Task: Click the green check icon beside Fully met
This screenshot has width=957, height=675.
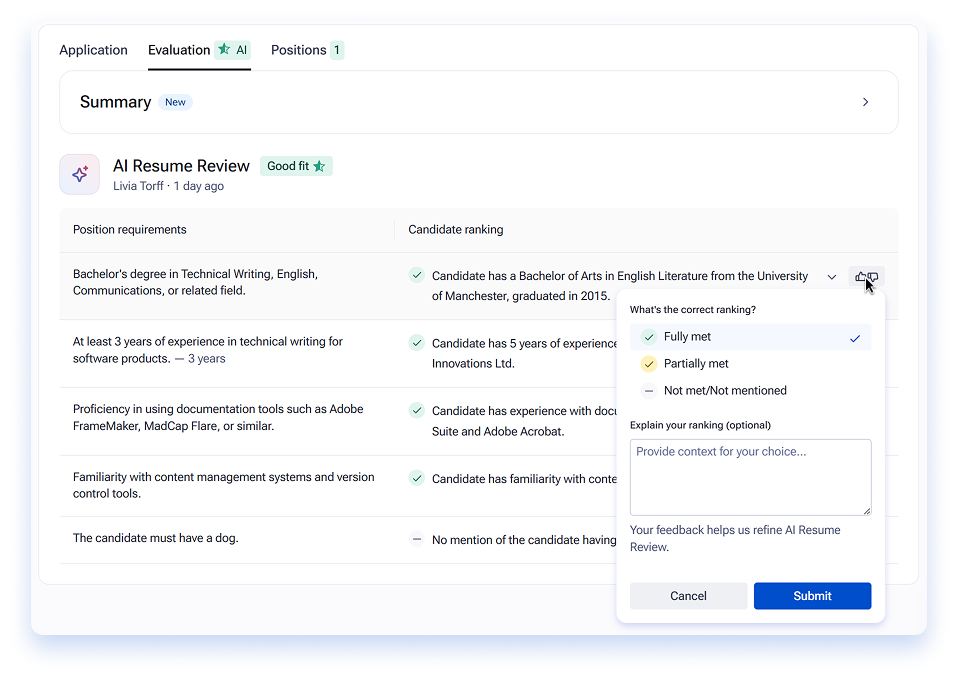Action: (x=649, y=337)
